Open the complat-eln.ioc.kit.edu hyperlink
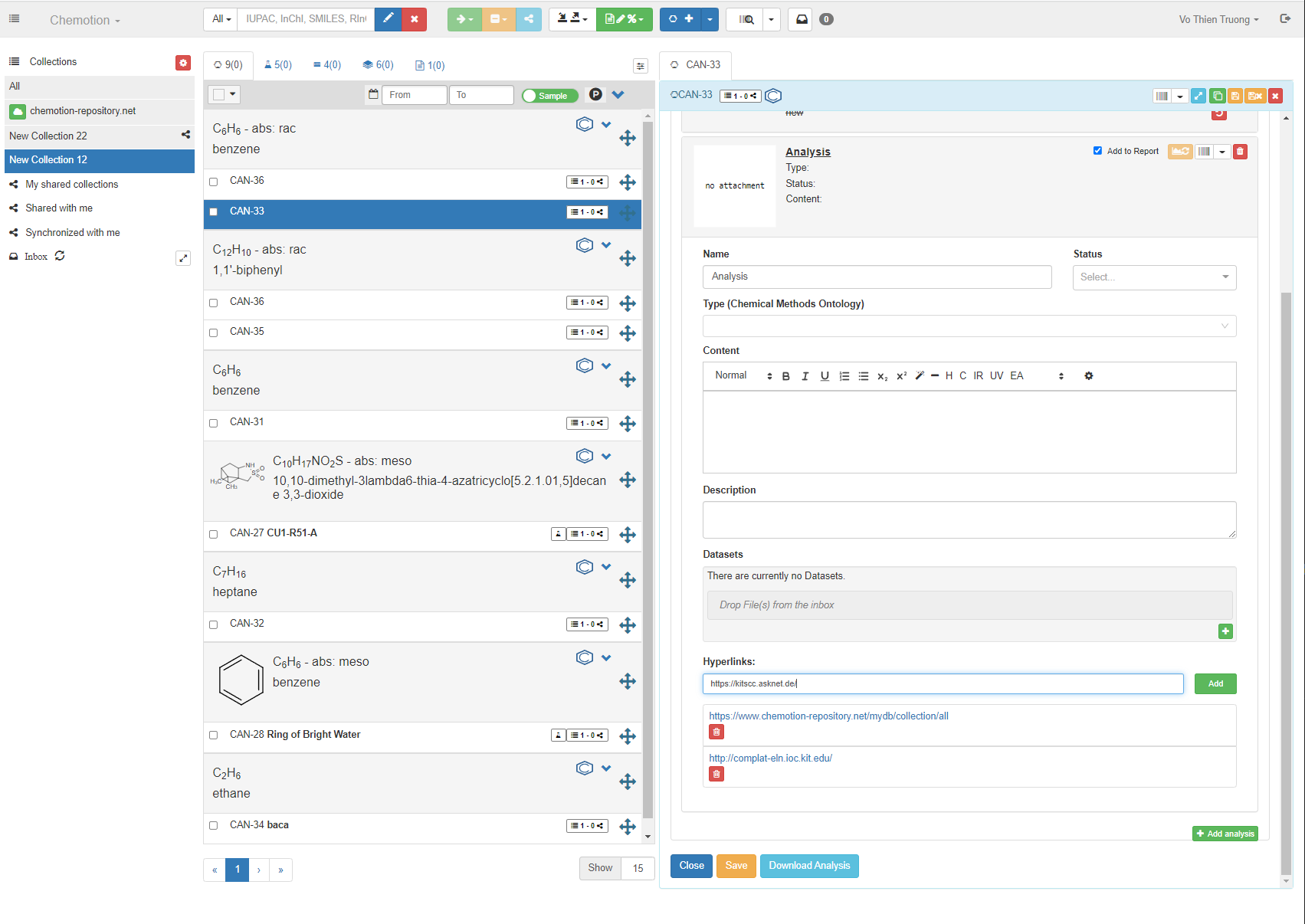Viewport: 1305px width, 924px height. [x=770, y=758]
